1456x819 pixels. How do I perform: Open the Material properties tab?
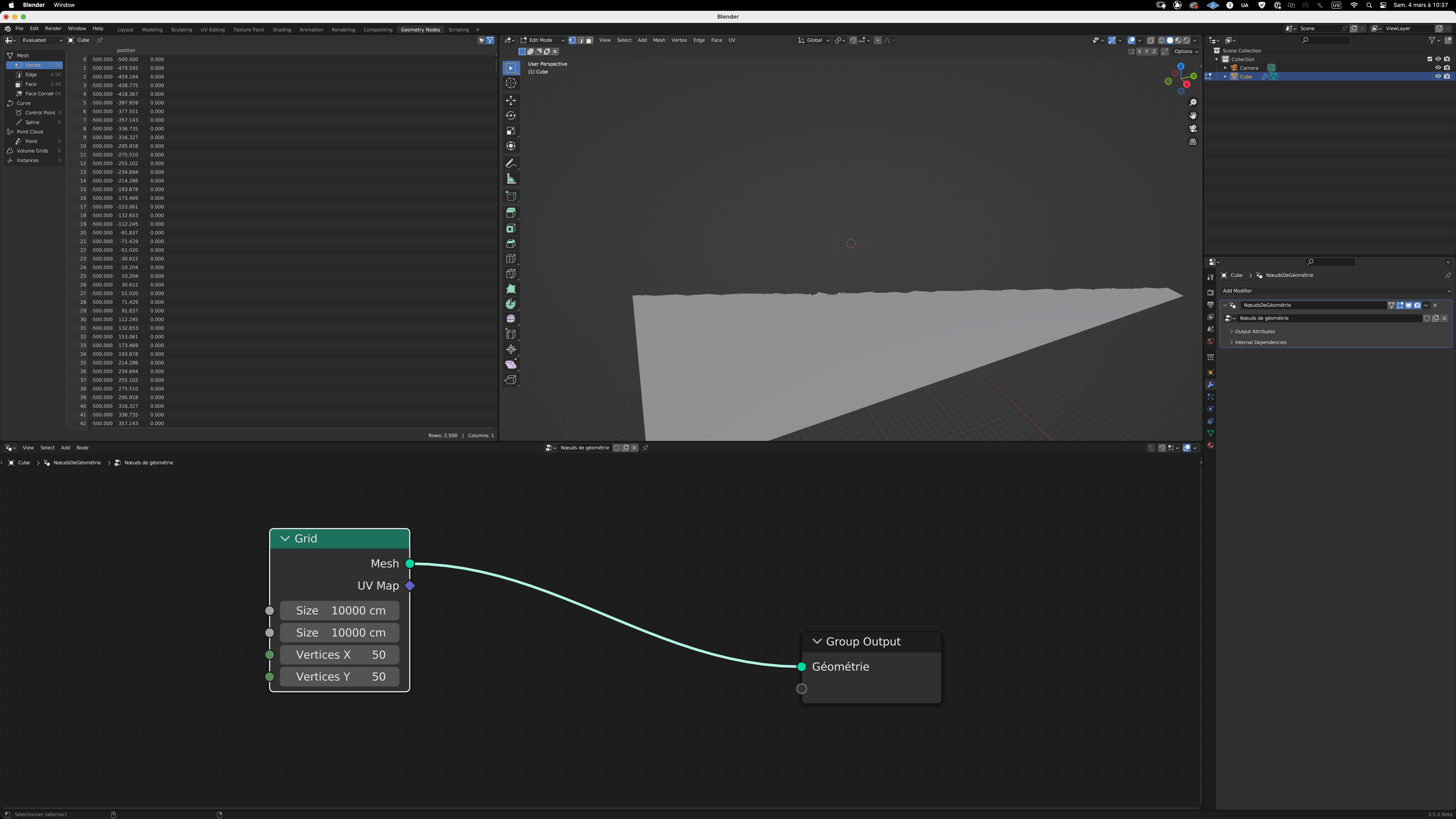(1210, 445)
